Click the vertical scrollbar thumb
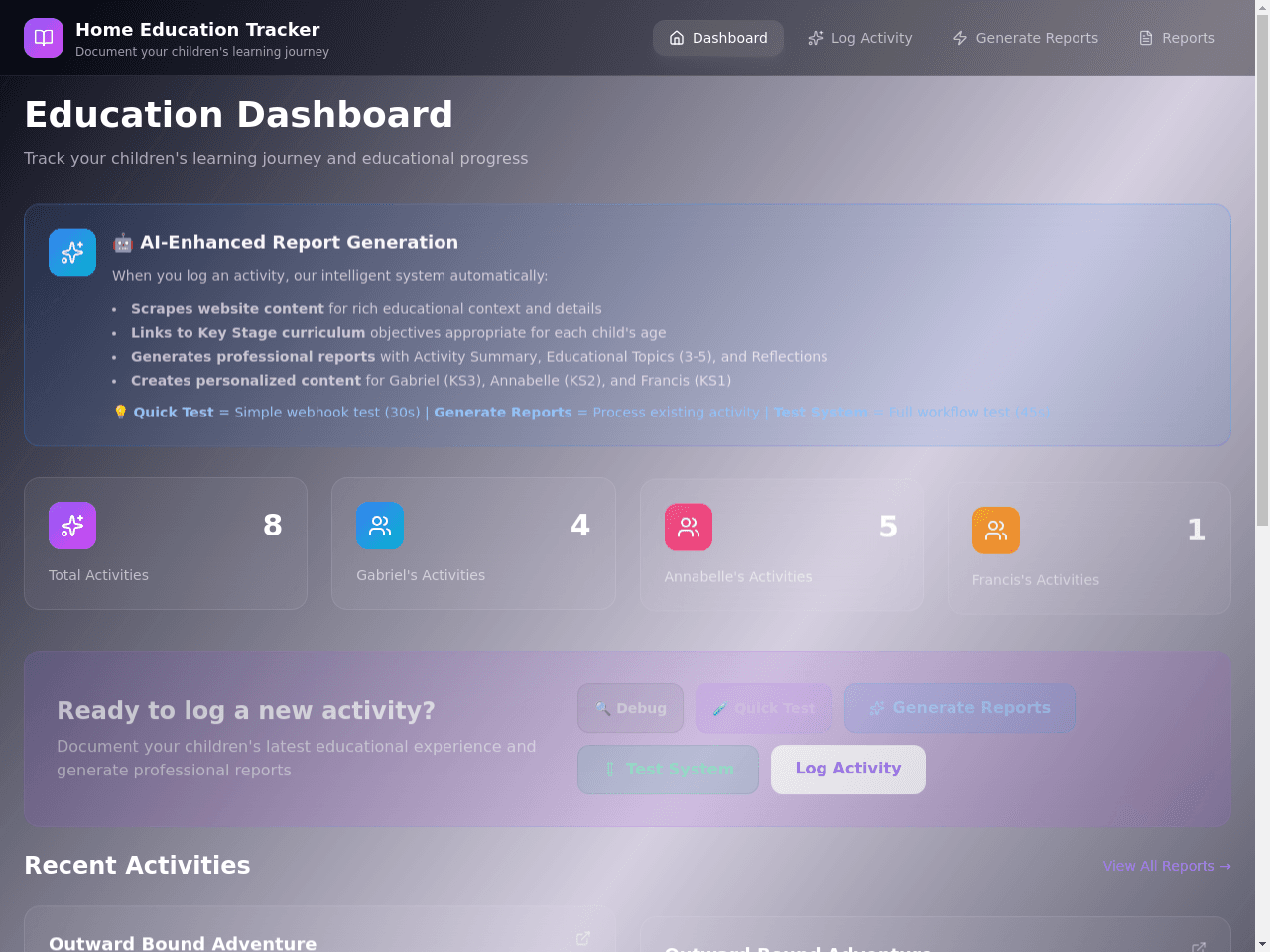 (1262, 270)
